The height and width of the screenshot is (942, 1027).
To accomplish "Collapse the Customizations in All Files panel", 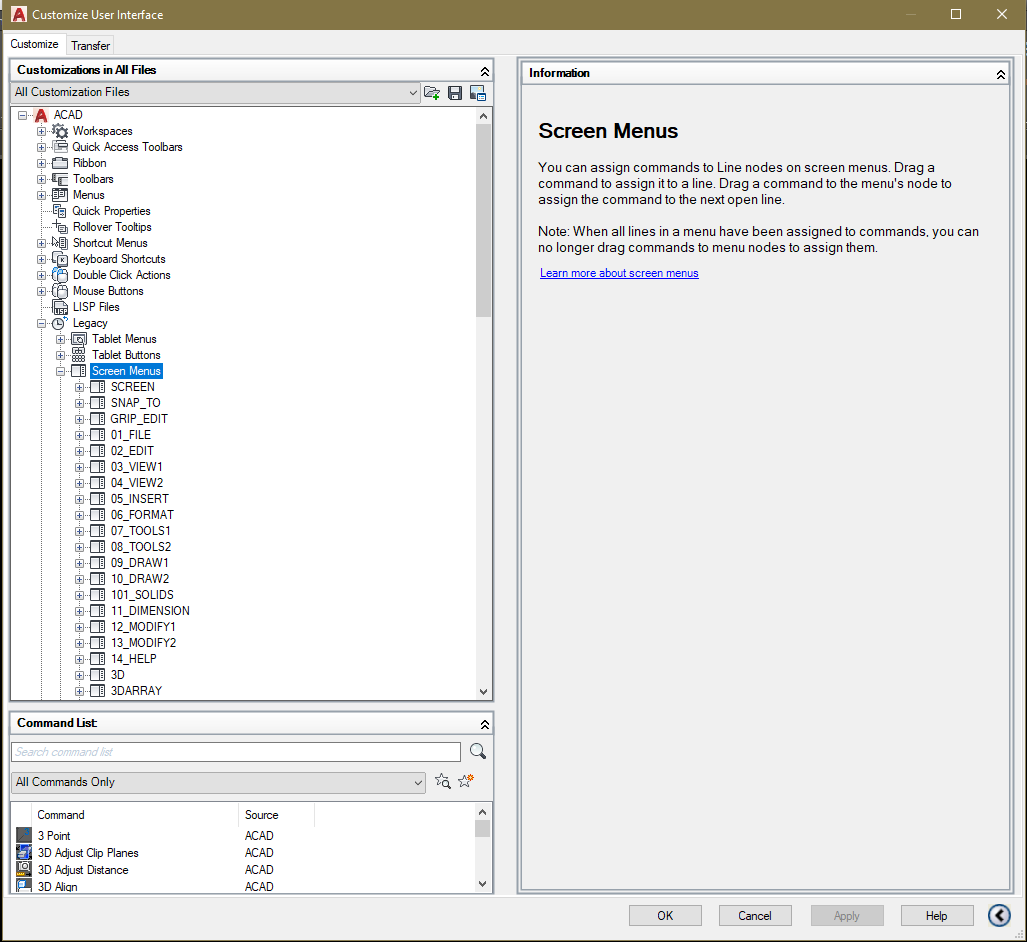I will click(x=486, y=70).
